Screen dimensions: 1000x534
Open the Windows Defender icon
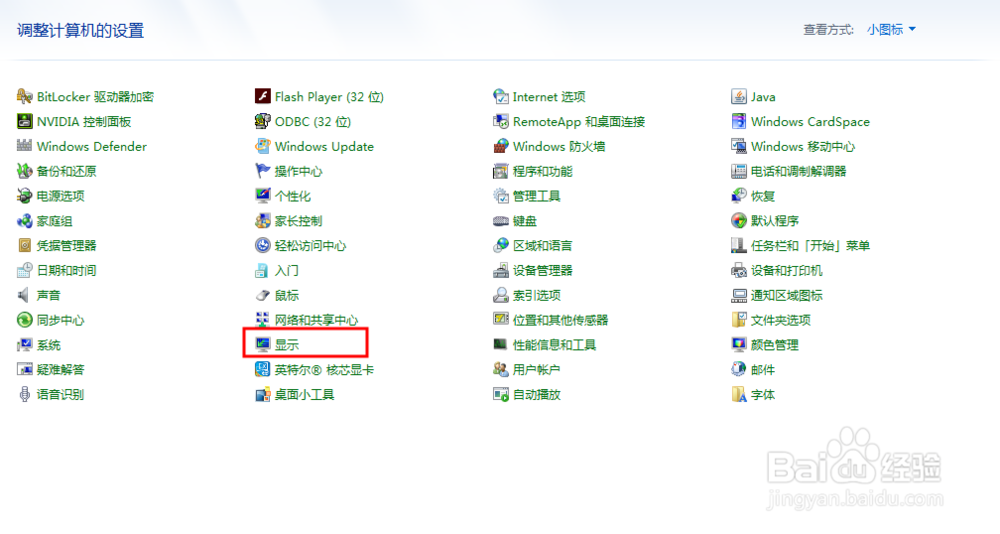coord(24,146)
